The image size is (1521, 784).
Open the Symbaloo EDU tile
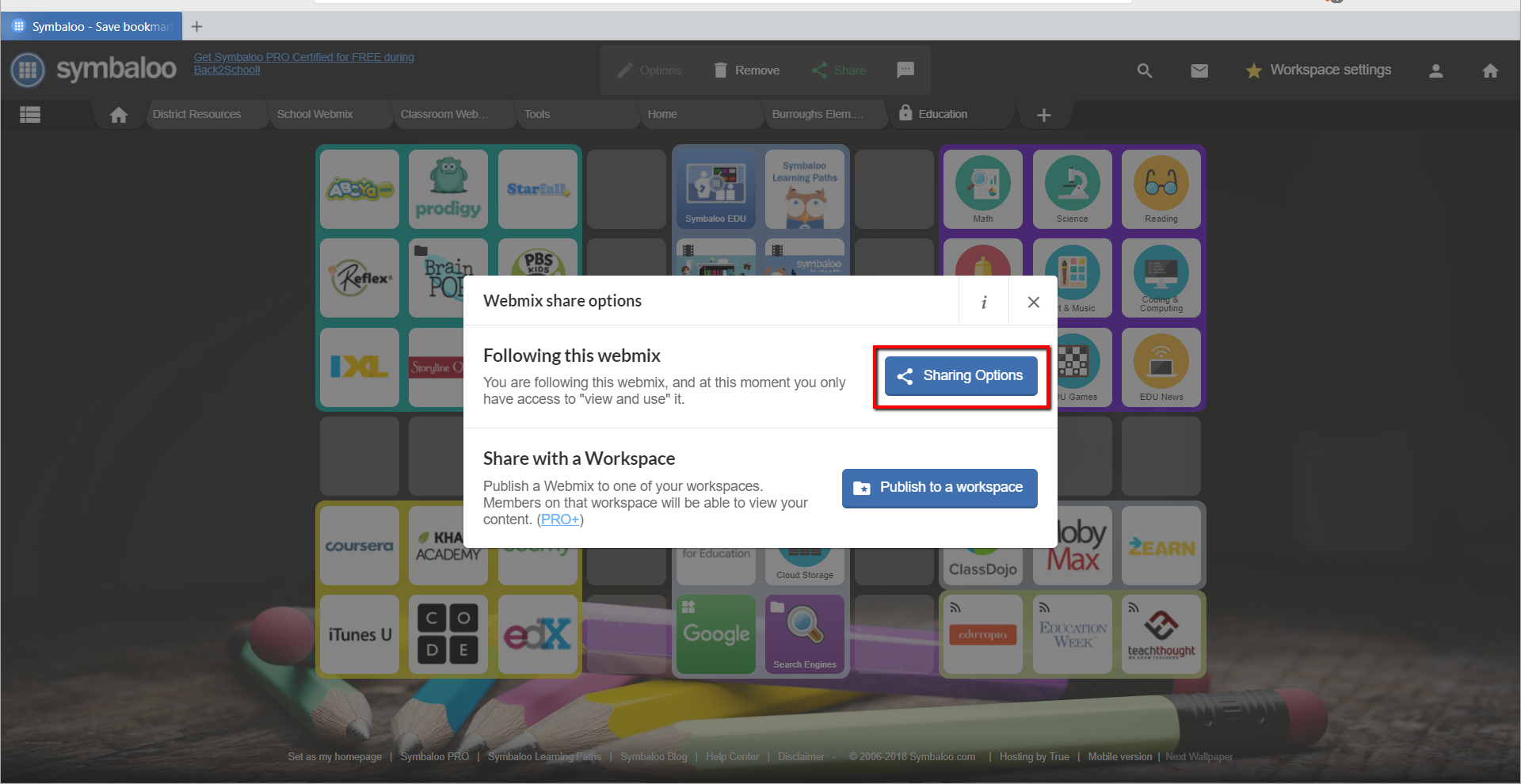[715, 189]
